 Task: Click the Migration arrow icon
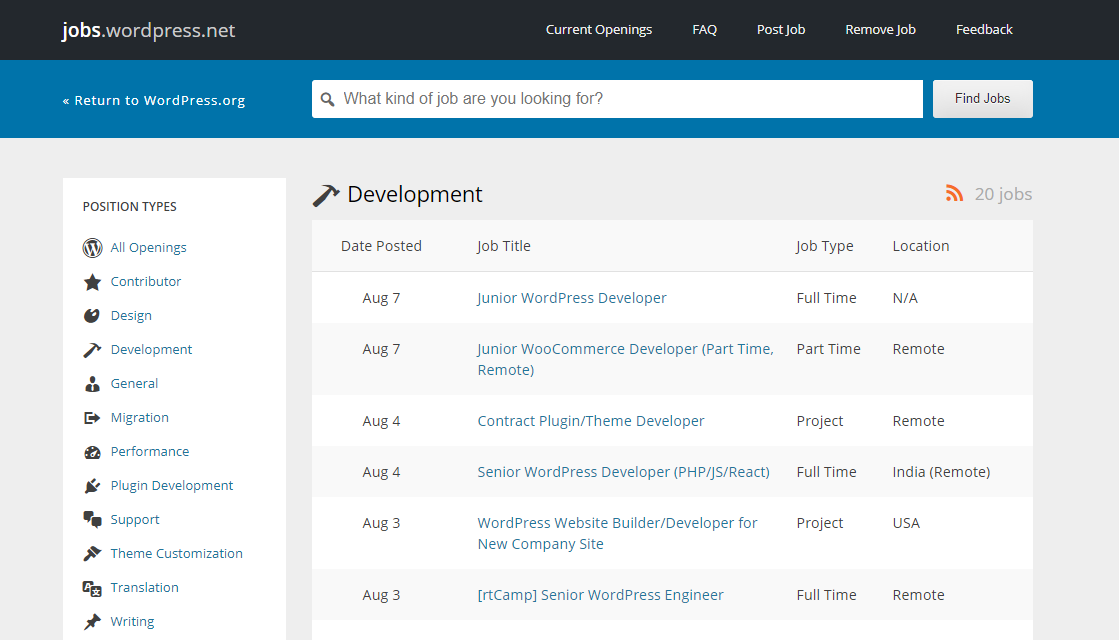(x=92, y=417)
